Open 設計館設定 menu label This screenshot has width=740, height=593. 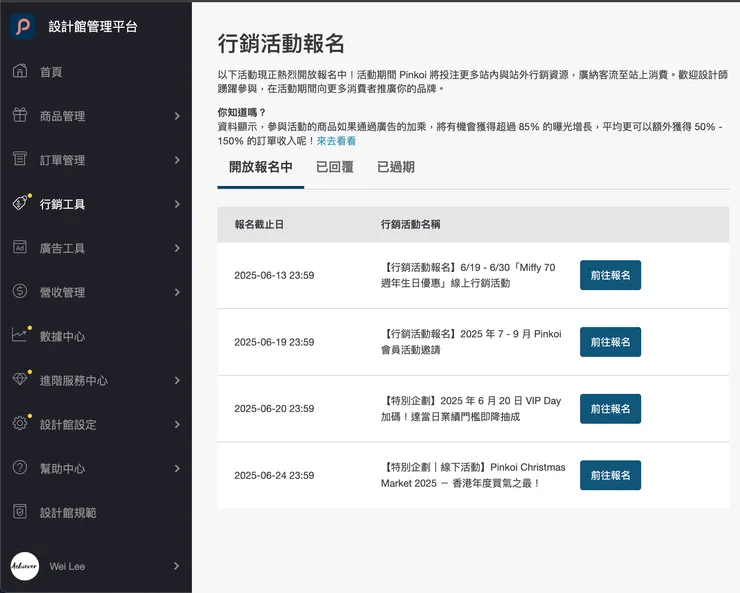point(68,425)
